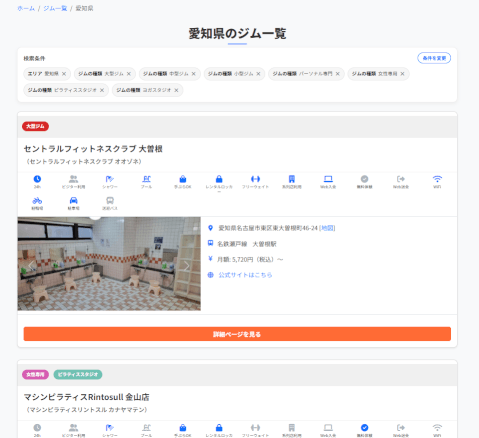Click the yen icon beside 月額 5,720円
Image resolution: width=479 pixels, height=438 pixels.
pyautogui.click(x=210, y=259)
